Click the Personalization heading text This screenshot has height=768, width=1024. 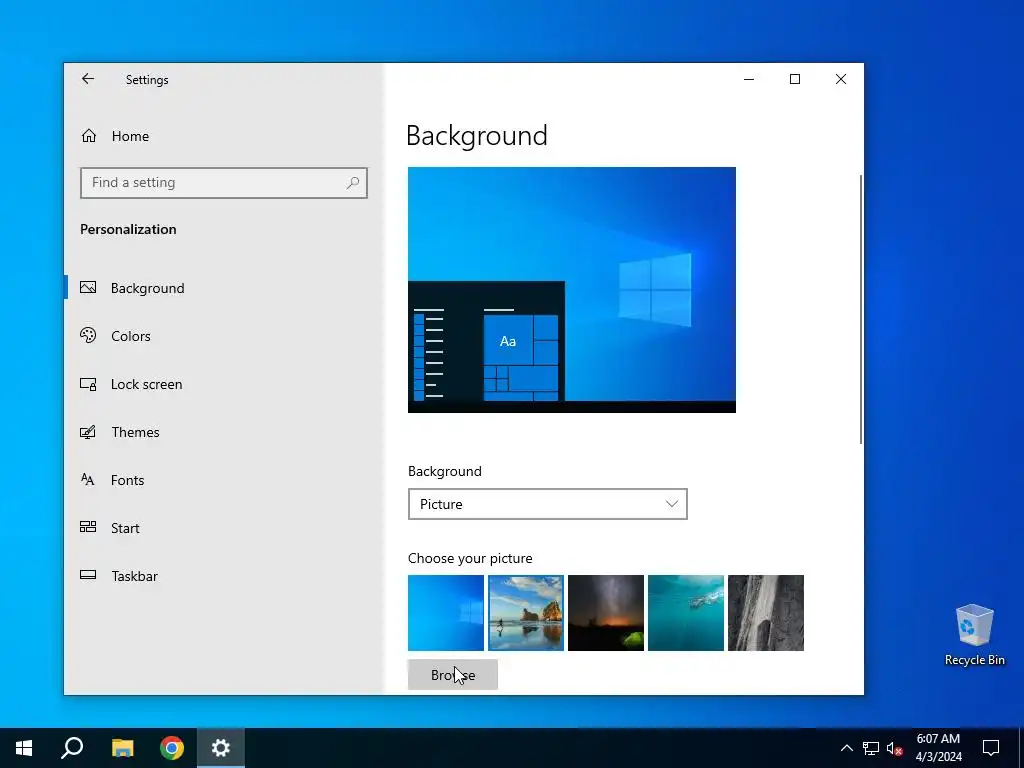(128, 229)
